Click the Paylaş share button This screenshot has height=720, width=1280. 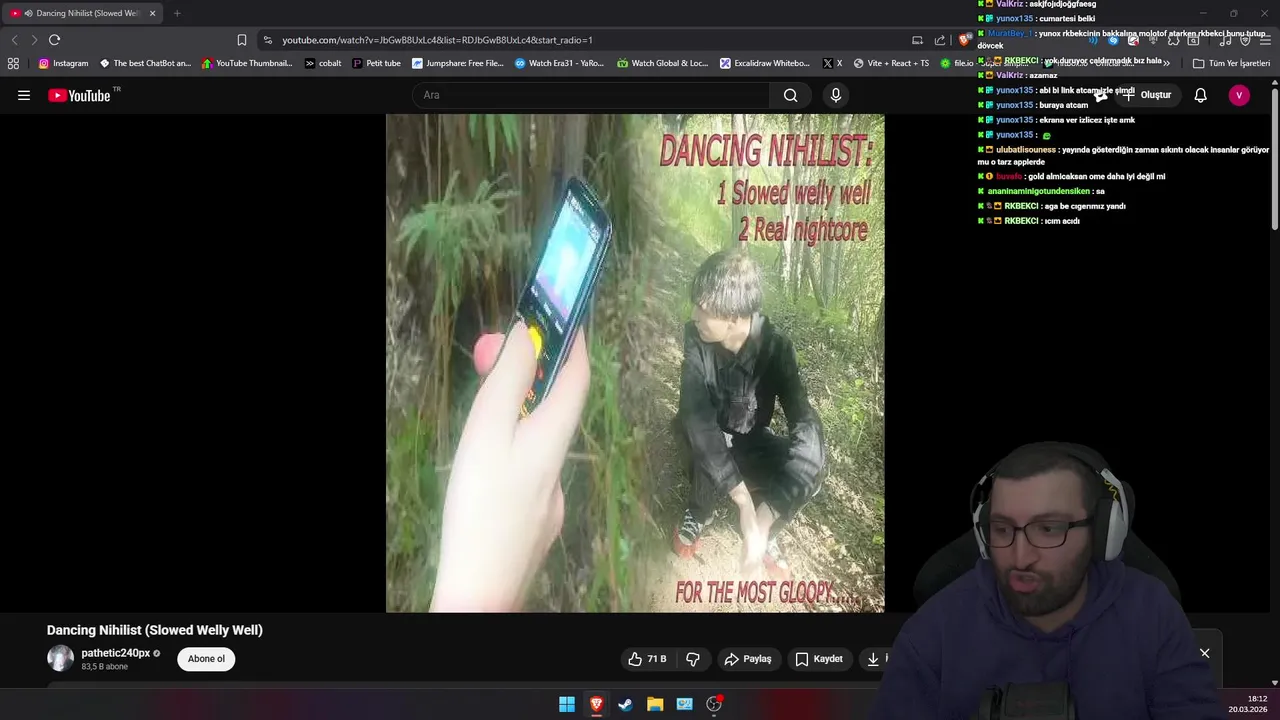(x=748, y=659)
